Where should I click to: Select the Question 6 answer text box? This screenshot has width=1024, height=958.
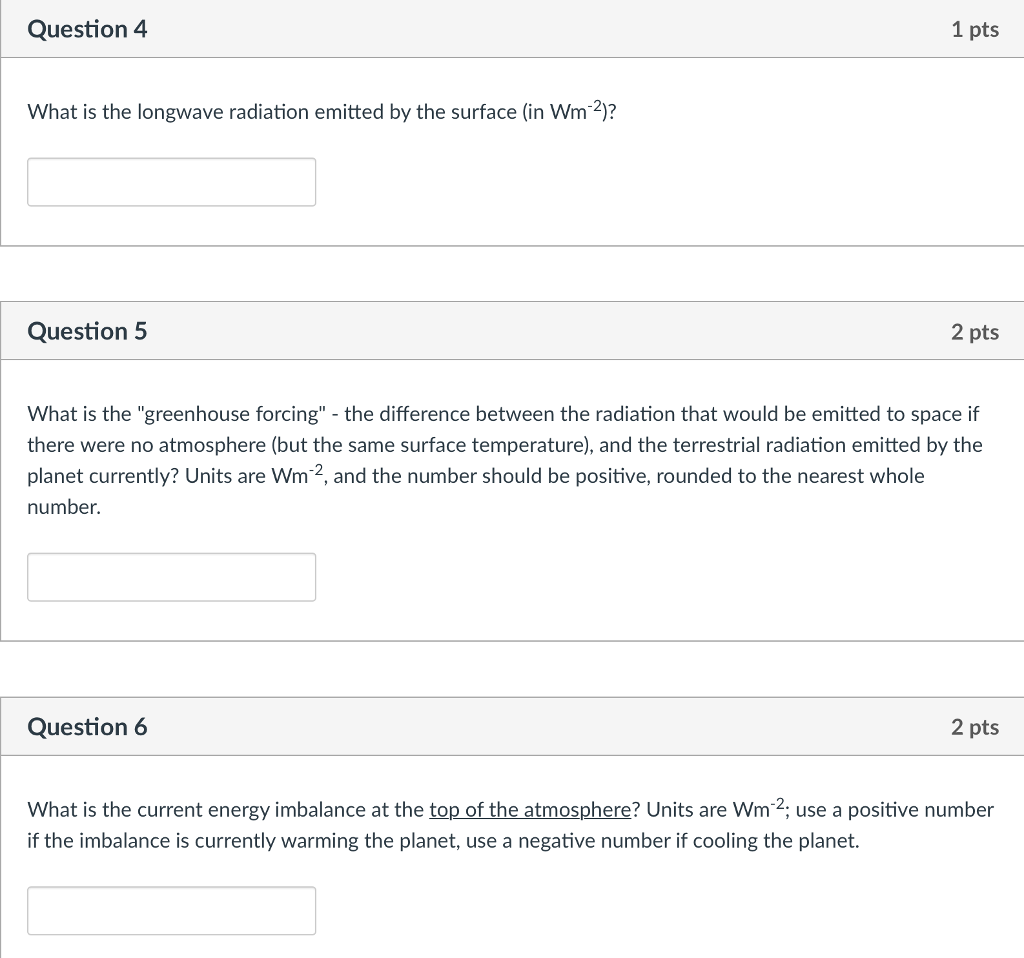171,910
